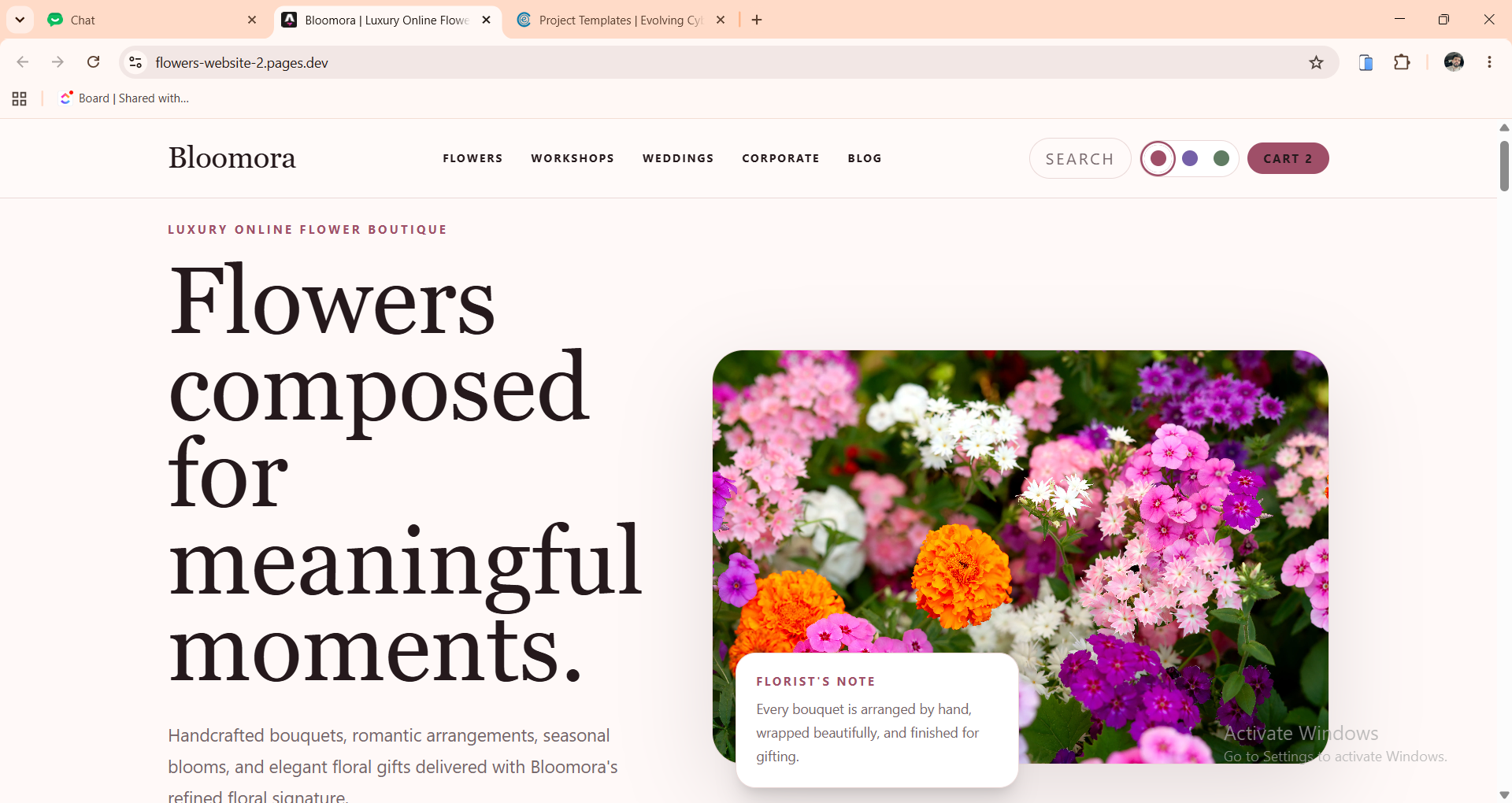Image resolution: width=1512 pixels, height=803 pixels.
Task: Minimize the browser window
Action: click(1399, 20)
